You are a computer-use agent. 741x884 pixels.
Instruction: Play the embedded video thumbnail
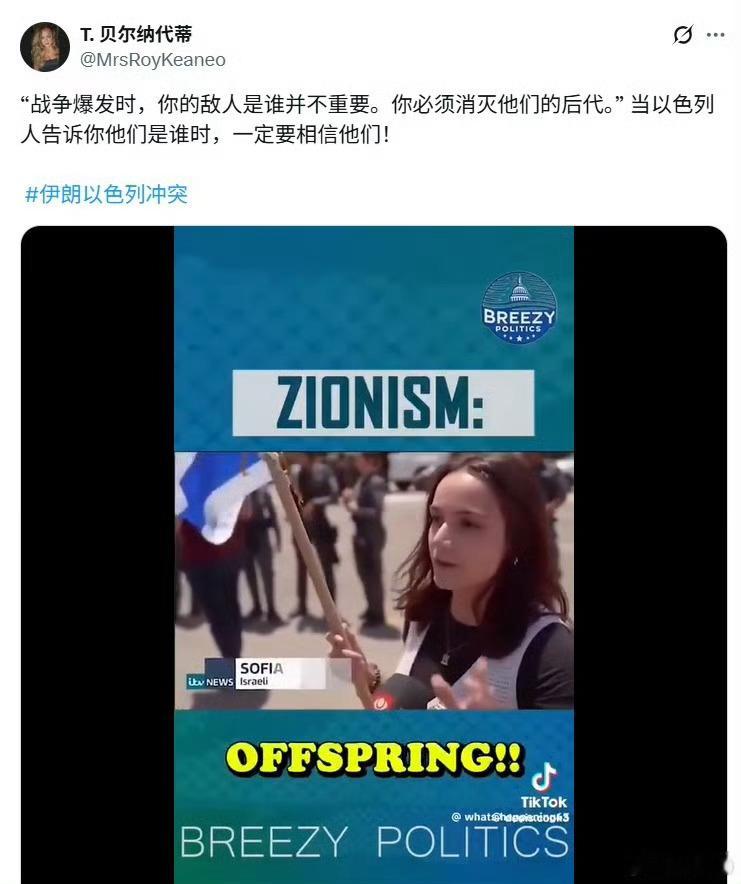[373, 555]
